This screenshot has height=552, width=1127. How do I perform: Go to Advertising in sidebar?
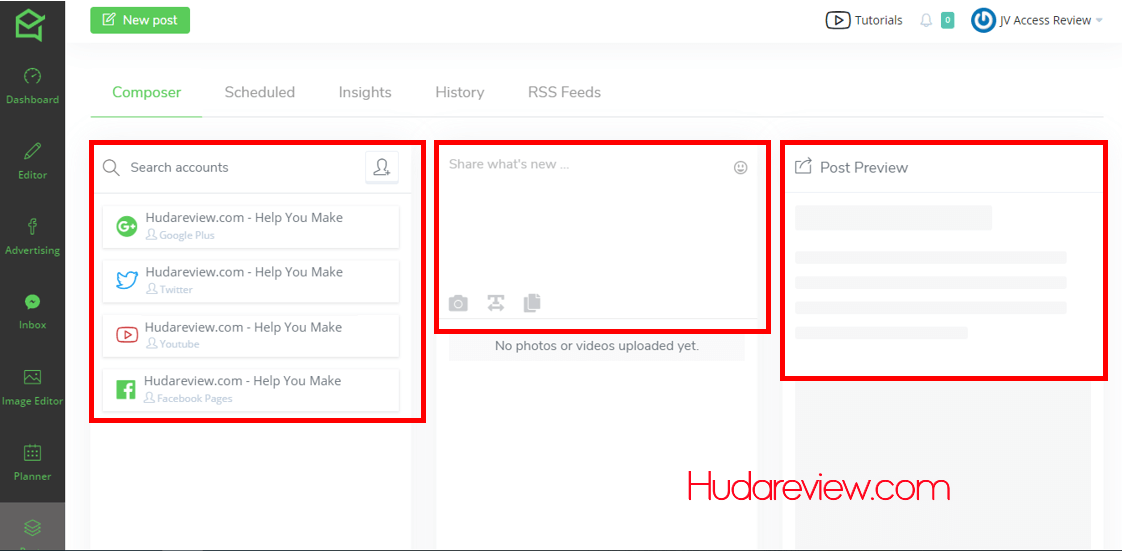pyautogui.click(x=32, y=235)
